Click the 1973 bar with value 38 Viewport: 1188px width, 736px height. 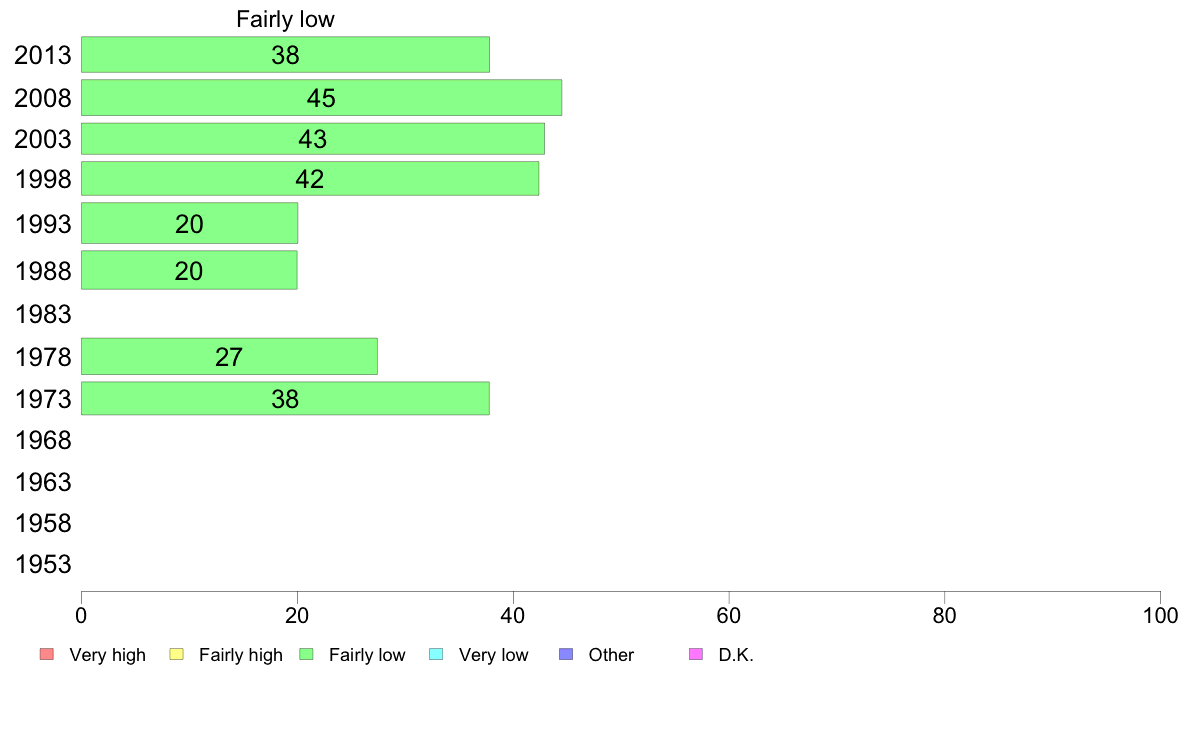click(285, 399)
